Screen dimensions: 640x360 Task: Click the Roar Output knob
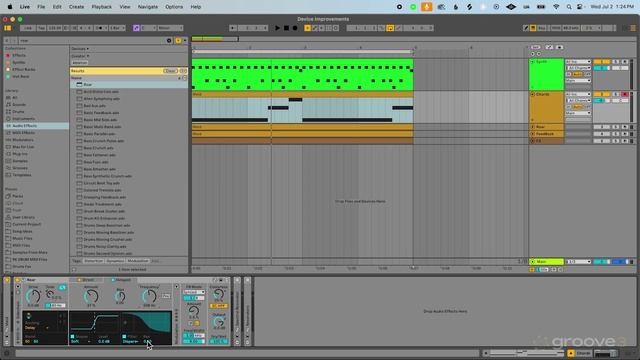219,322
